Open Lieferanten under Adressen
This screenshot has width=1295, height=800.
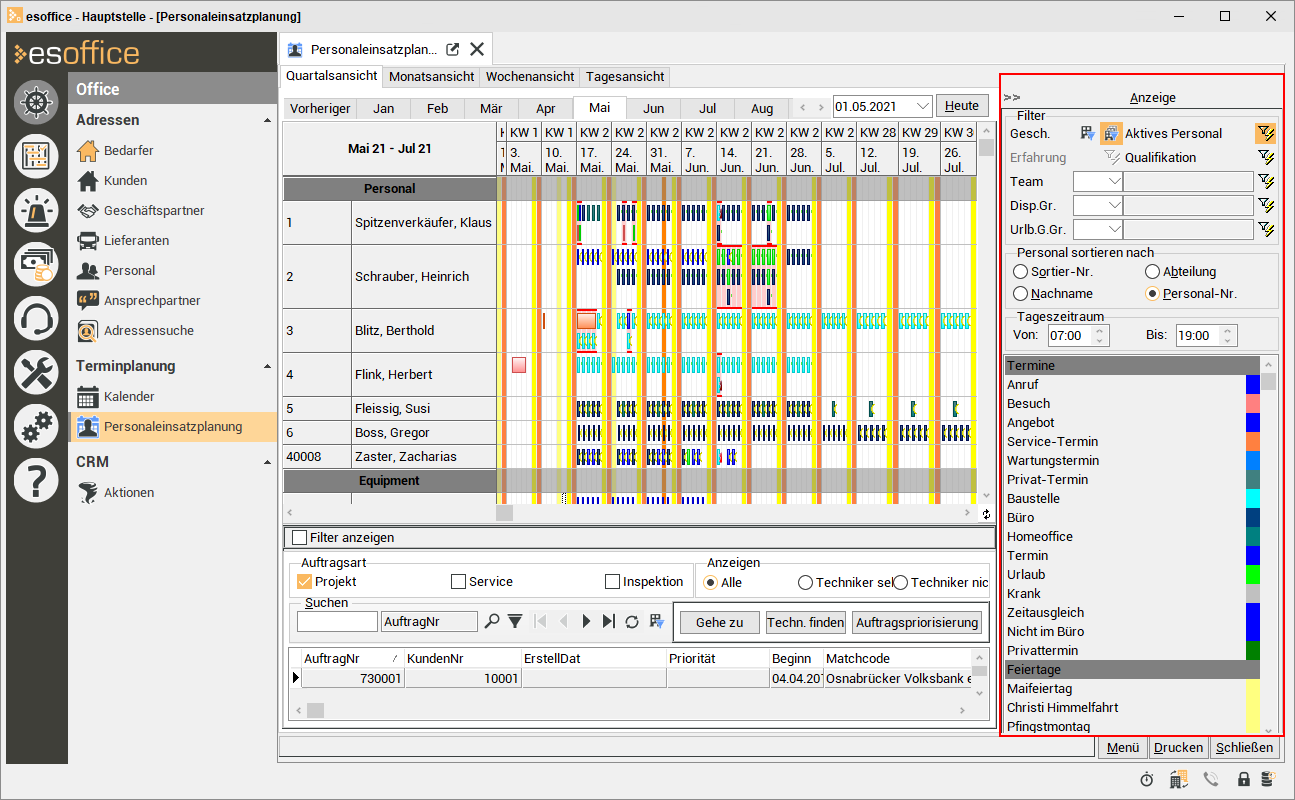(136, 240)
